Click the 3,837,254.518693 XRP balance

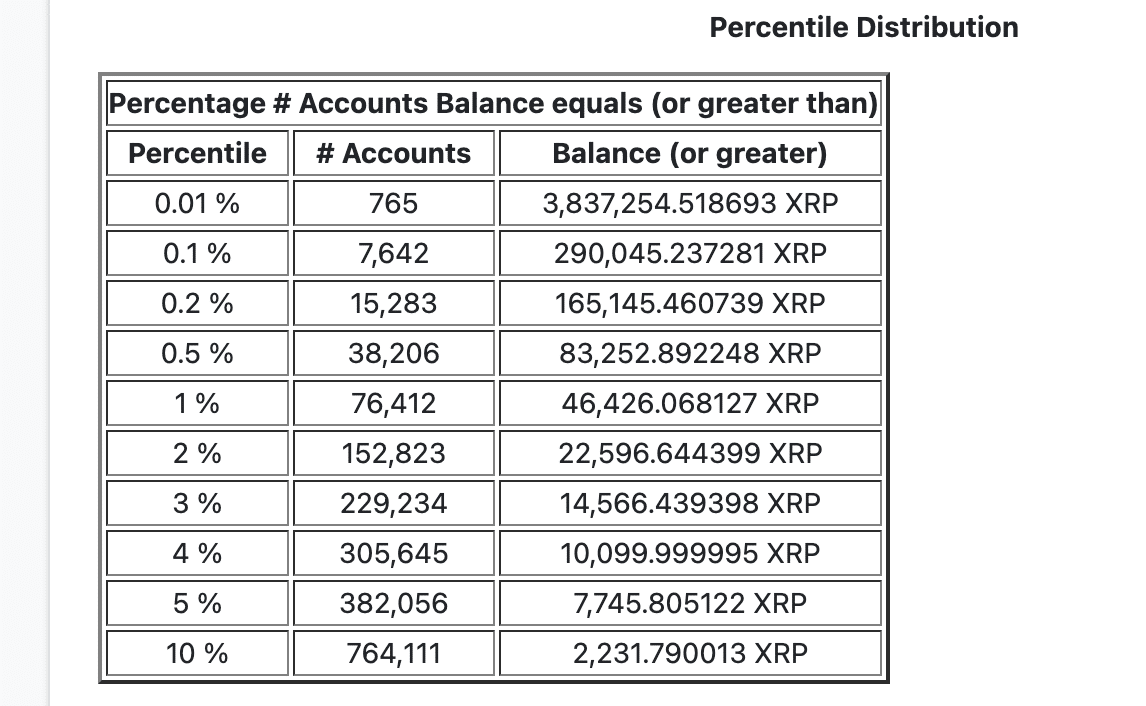(690, 204)
